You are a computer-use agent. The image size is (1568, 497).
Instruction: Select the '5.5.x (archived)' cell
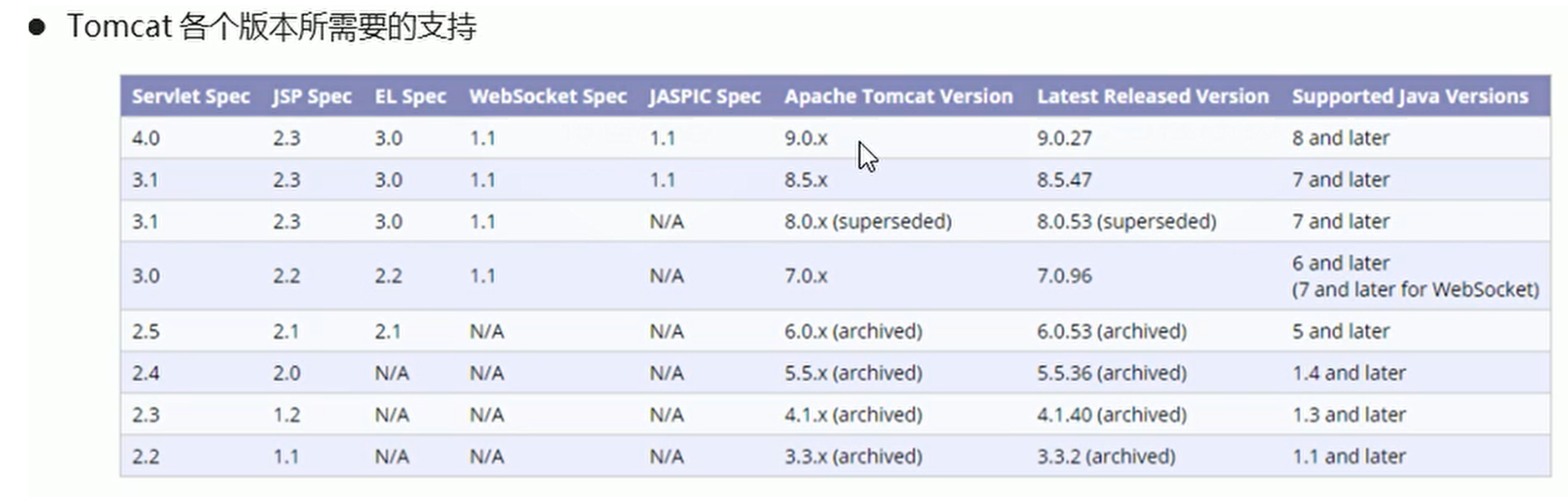853,373
